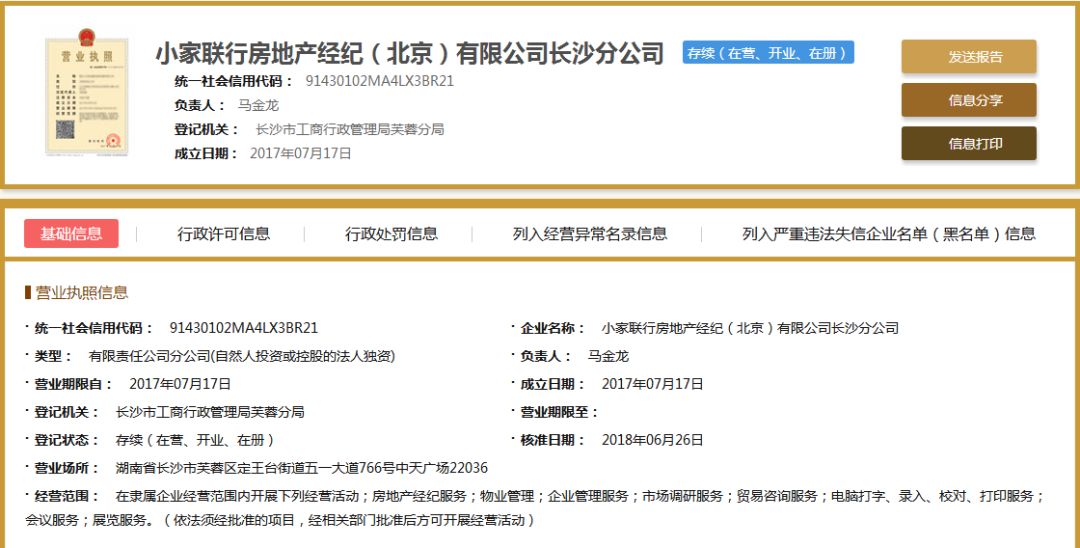Click the 企业名称 value in license section
Image resolution: width=1080 pixels, height=548 pixels.
[750, 328]
